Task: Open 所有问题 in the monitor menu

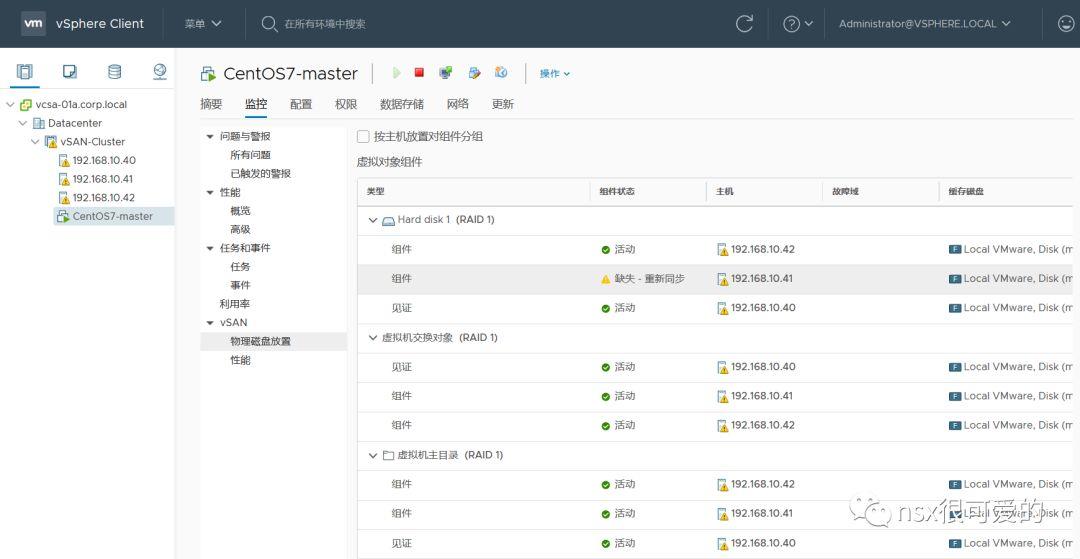Action: coord(250,155)
